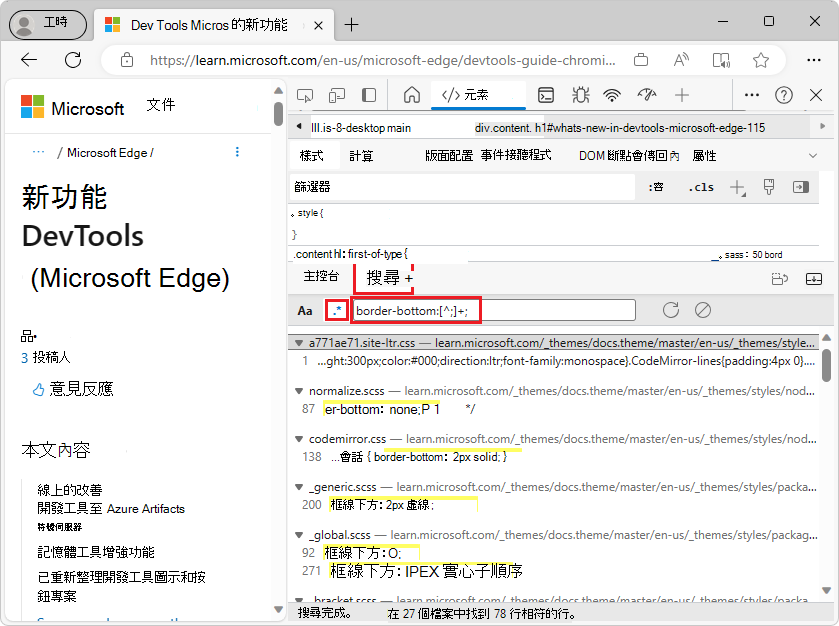The height and width of the screenshot is (626, 839).
Task: Switch to the 版面配置 layout tab
Action: click(449, 156)
